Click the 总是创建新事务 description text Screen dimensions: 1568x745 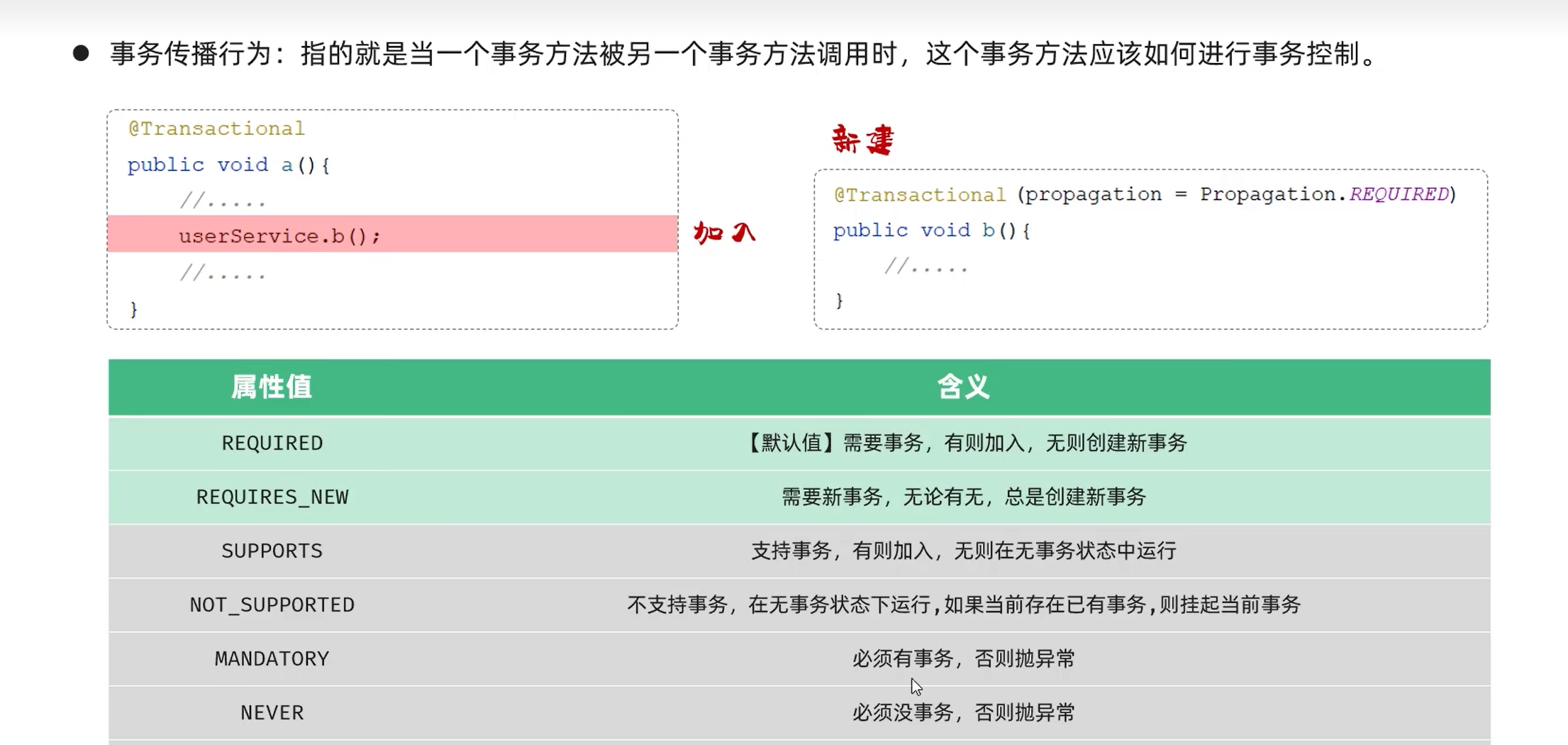click(x=1075, y=497)
